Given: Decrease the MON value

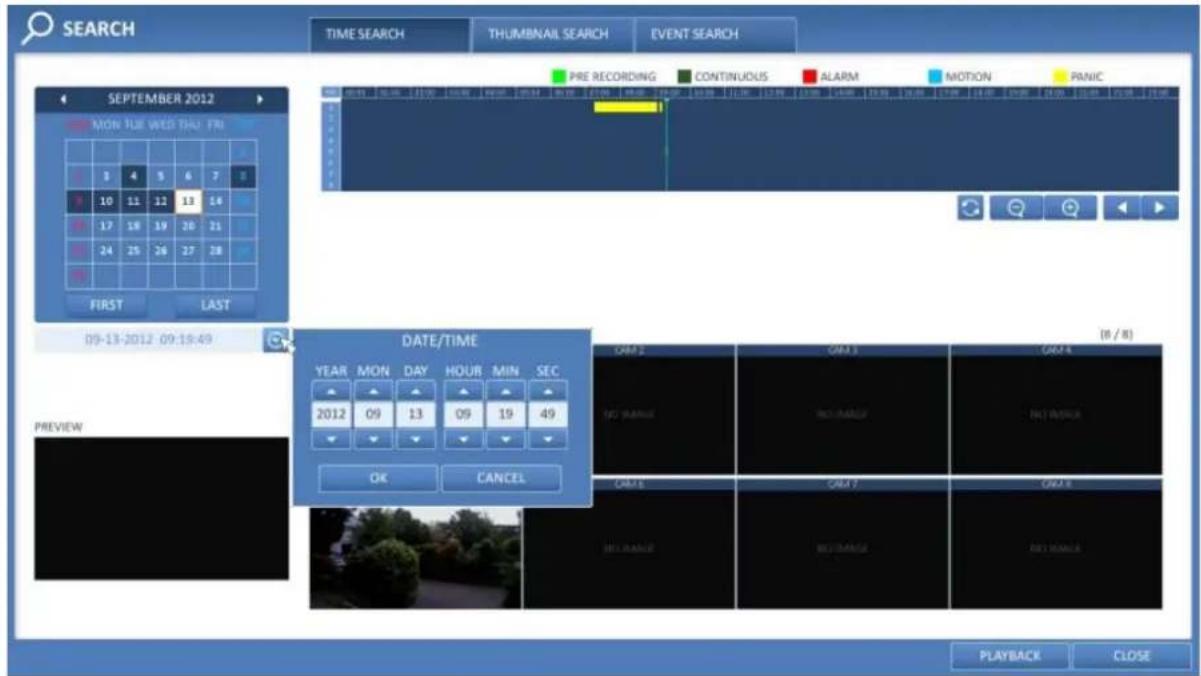Looking at the screenshot, I should pos(373,439).
